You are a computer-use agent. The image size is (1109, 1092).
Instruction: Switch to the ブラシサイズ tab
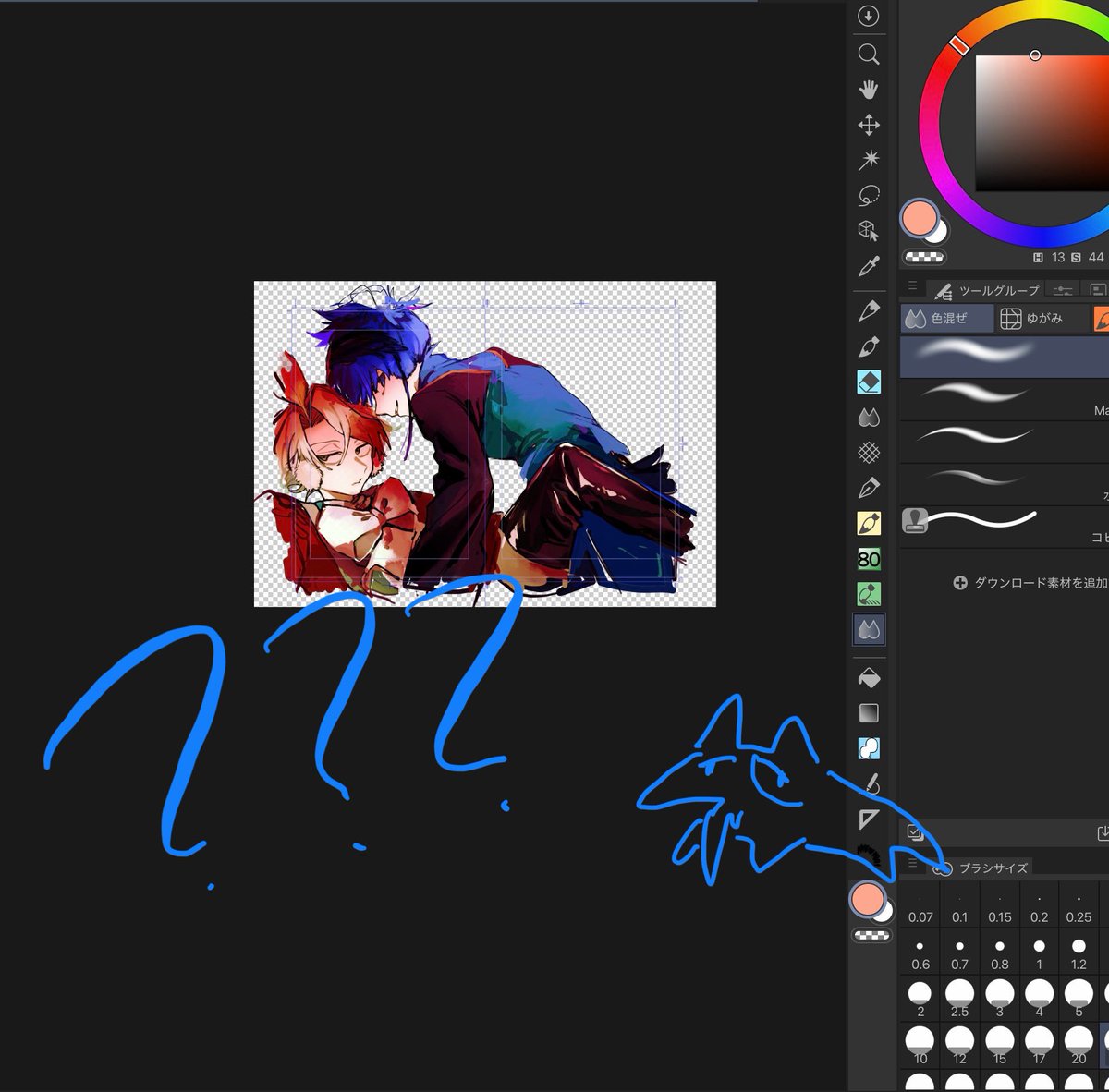tap(981, 868)
